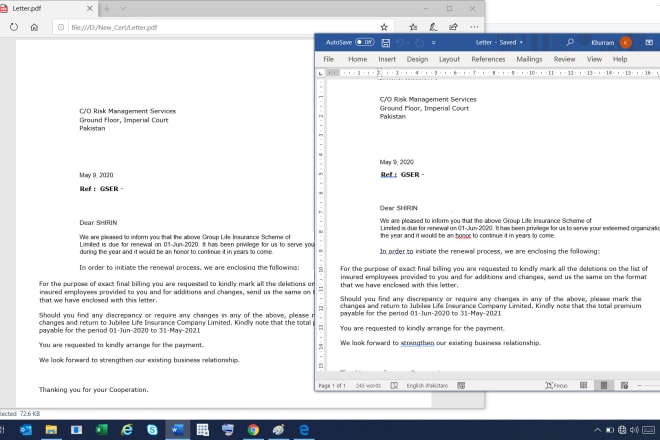Click 'Ref :' underlined text in Word

389,174
